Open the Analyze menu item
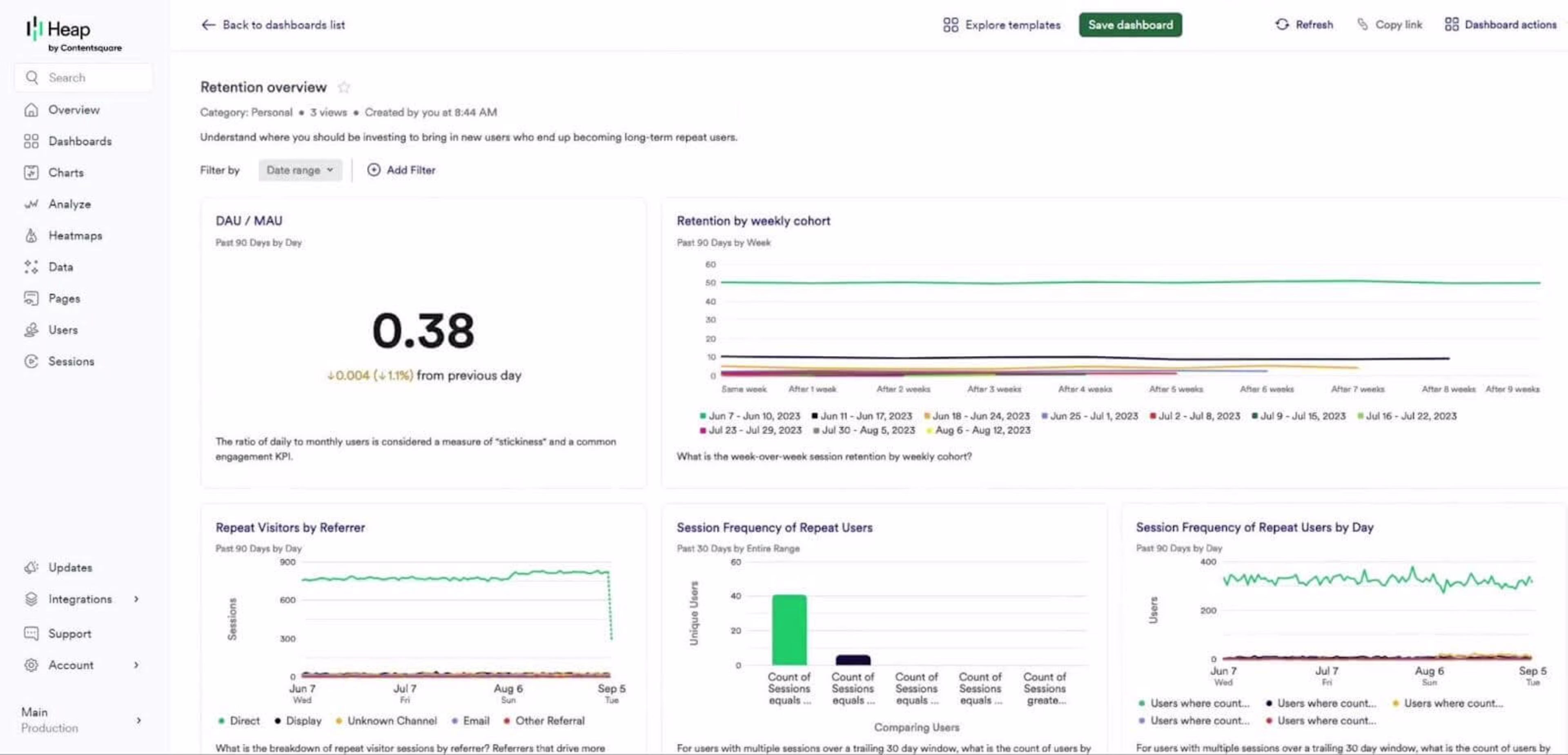Viewport: 1568px width, 755px height. 69,204
